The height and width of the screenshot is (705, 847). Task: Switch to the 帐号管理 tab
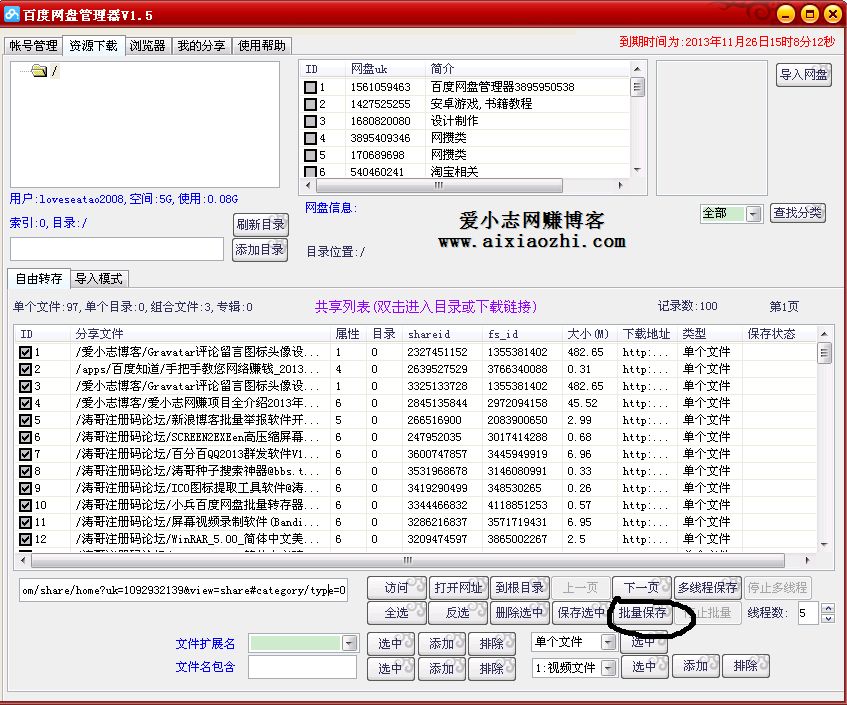click(34, 46)
